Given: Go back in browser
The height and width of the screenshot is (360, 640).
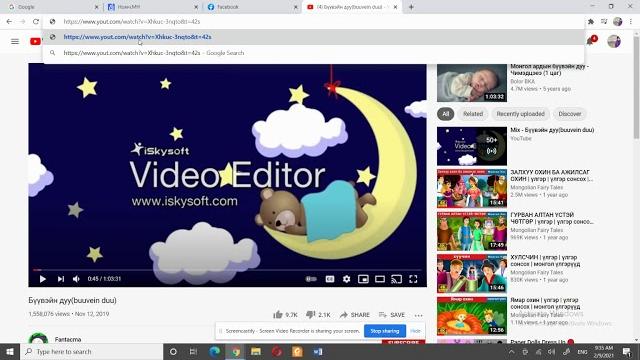Looking at the screenshot, I should [x=9, y=21].
